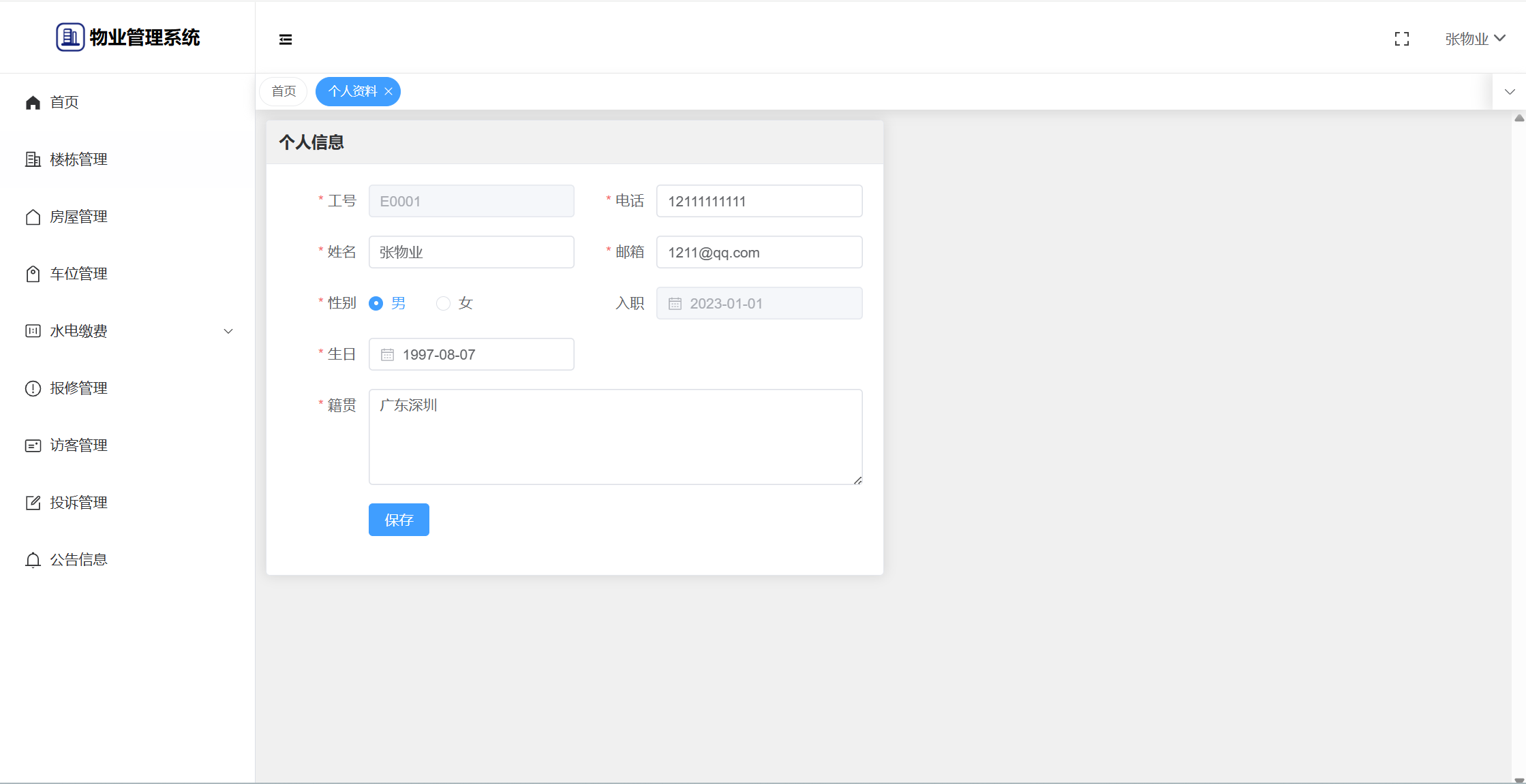Screen dimensions: 1526x784
Task: Expand the 水电缴费 submenu arrow
Action: coord(228,331)
